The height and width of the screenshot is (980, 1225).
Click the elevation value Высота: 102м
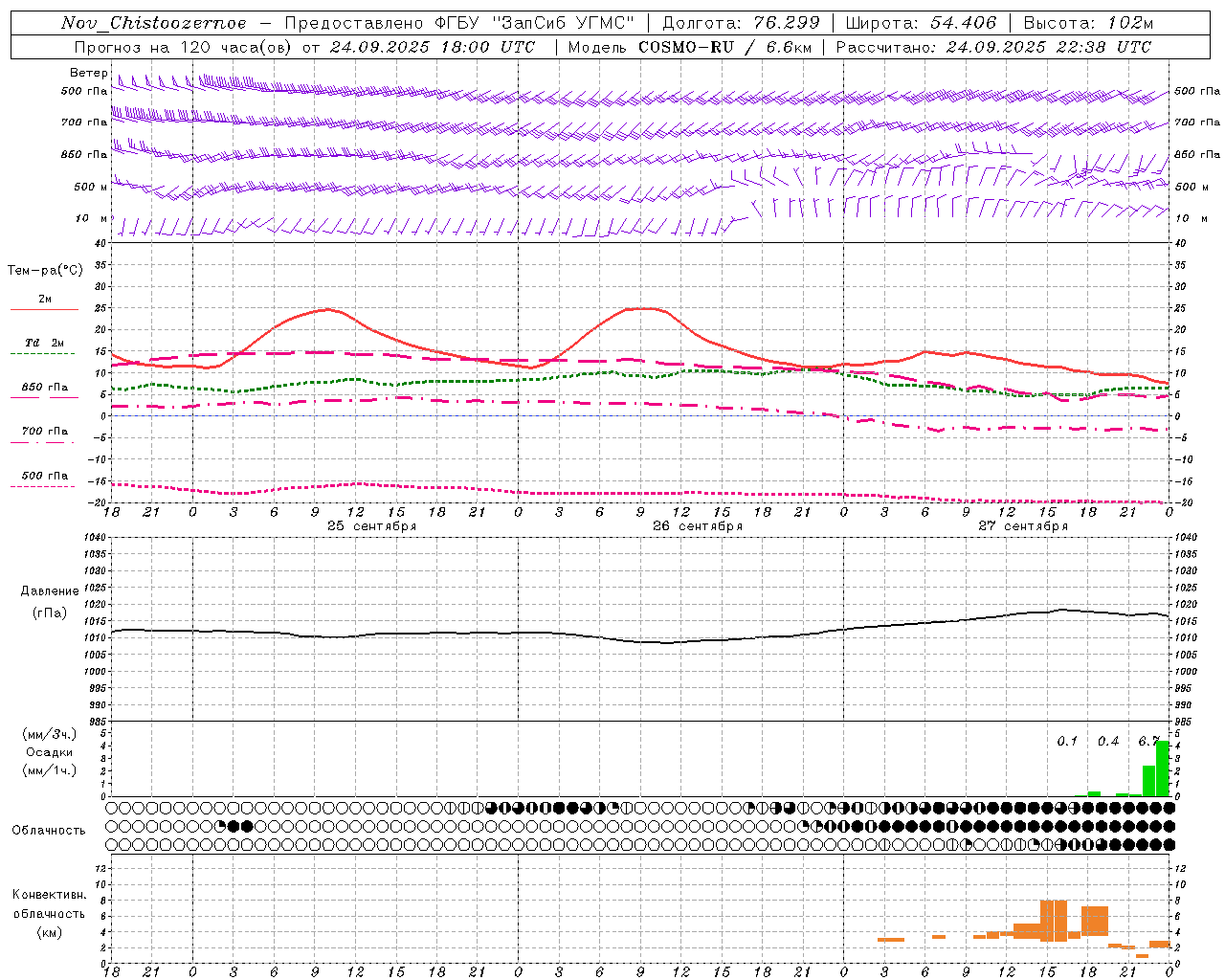(x=1089, y=23)
